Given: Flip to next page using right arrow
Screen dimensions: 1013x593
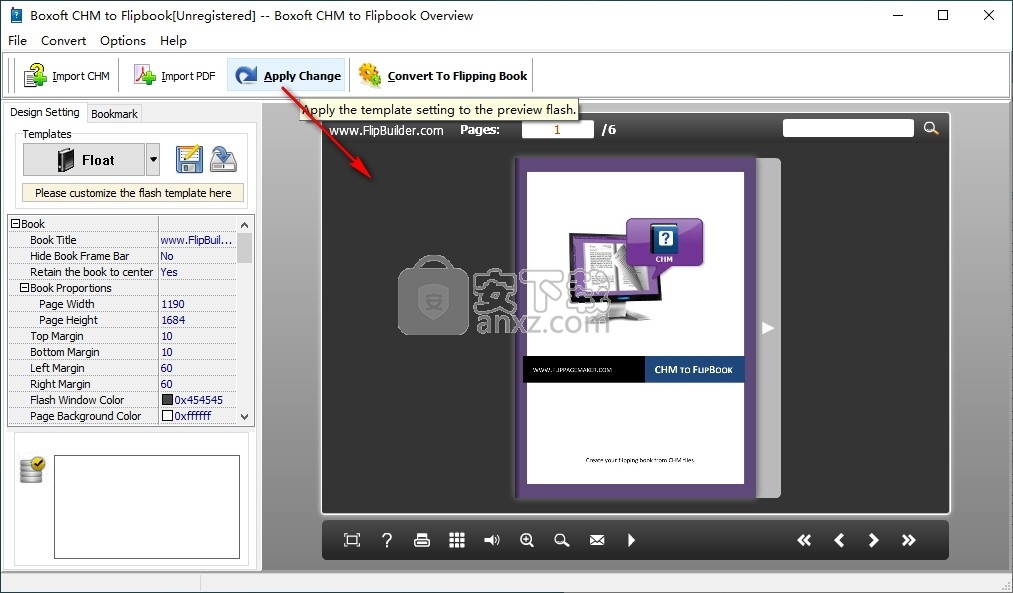Looking at the screenshot, I should [768, 328].
